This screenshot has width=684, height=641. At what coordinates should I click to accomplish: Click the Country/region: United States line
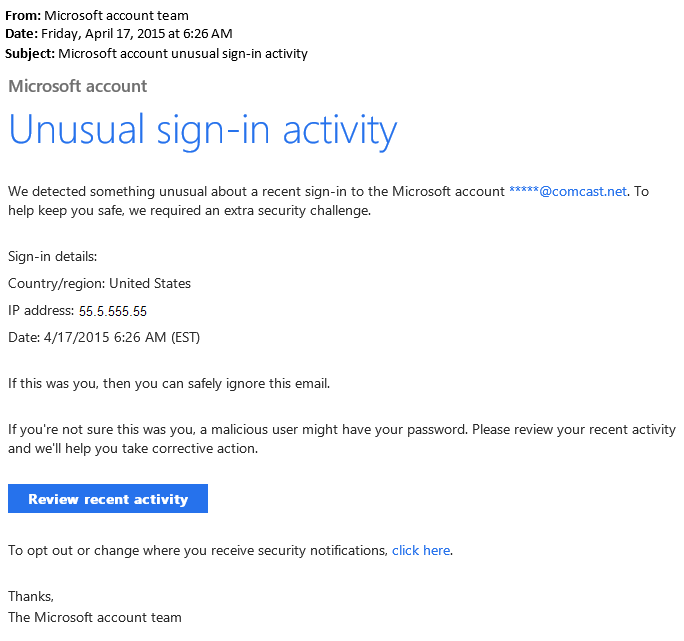tap(99, 284)
